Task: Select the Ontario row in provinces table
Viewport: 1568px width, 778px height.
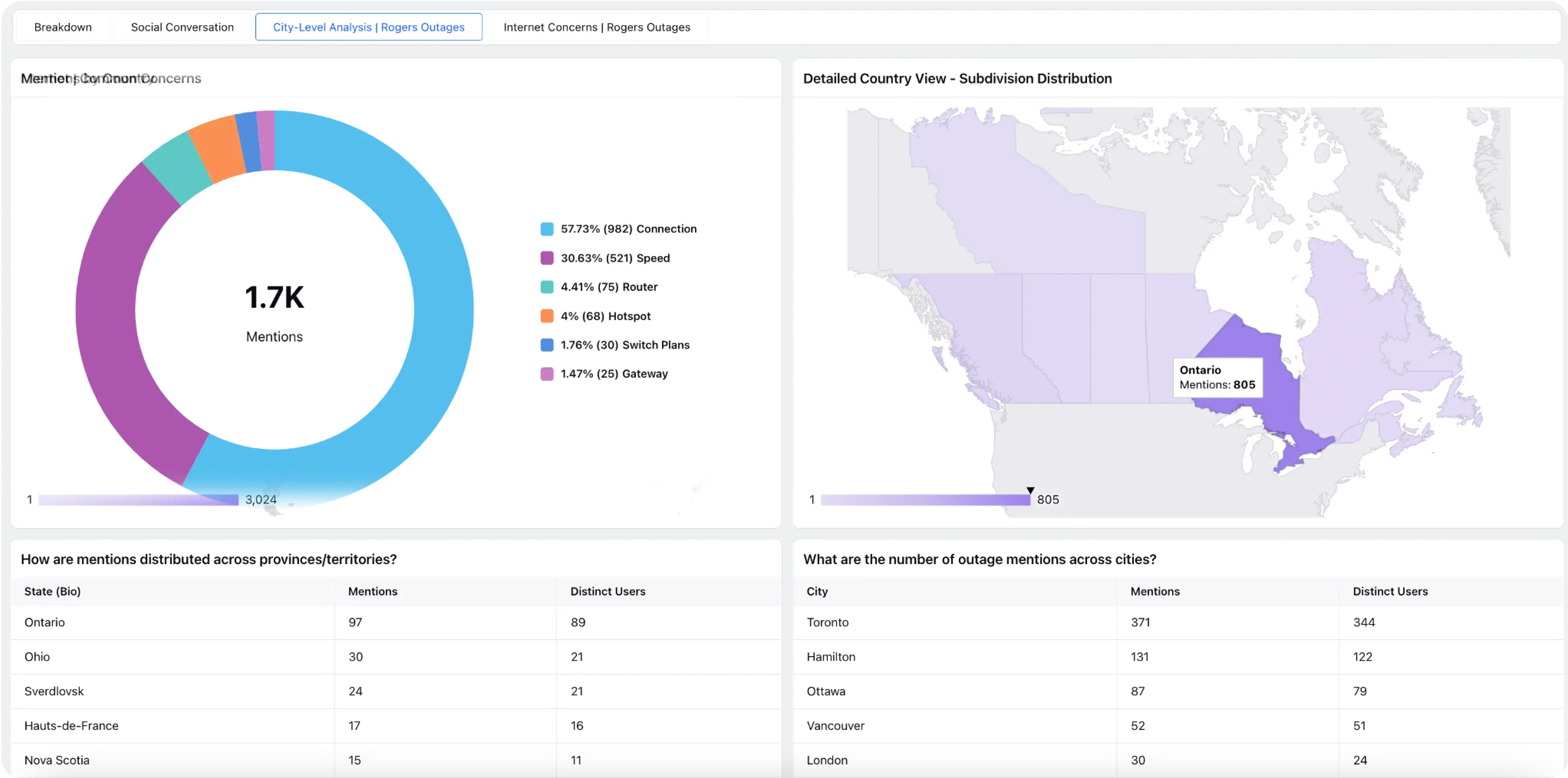Action: (396, 622)
